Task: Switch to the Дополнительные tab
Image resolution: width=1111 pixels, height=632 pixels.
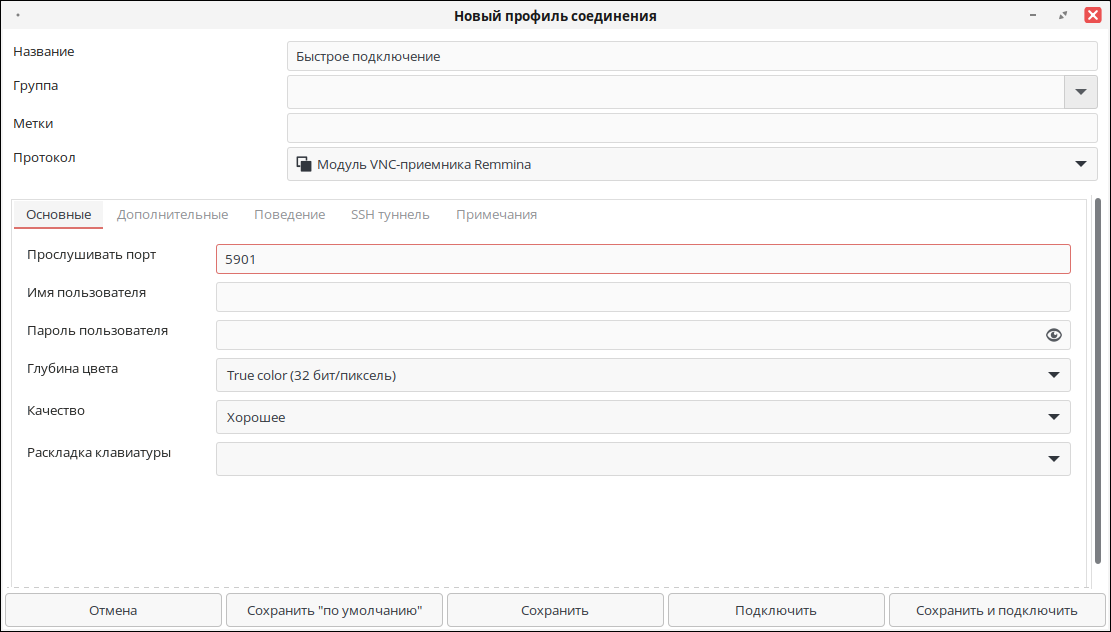Action: coord(172,214)
